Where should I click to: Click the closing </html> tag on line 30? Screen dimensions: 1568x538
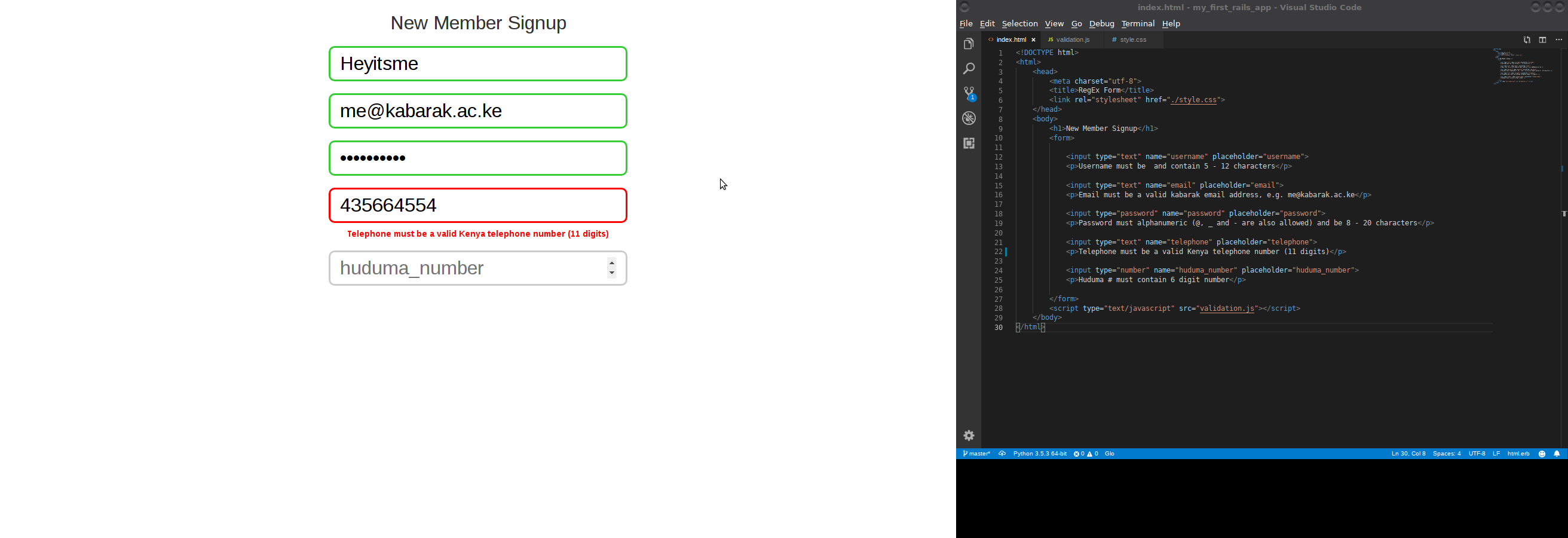coord(1031,328)
